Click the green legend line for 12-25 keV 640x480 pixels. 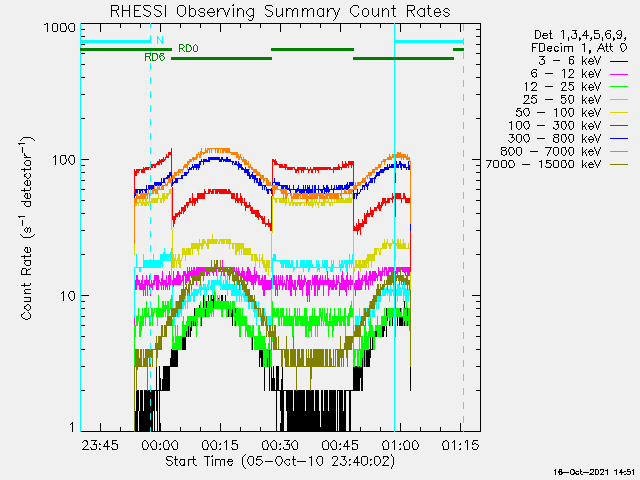coord(619,87)
